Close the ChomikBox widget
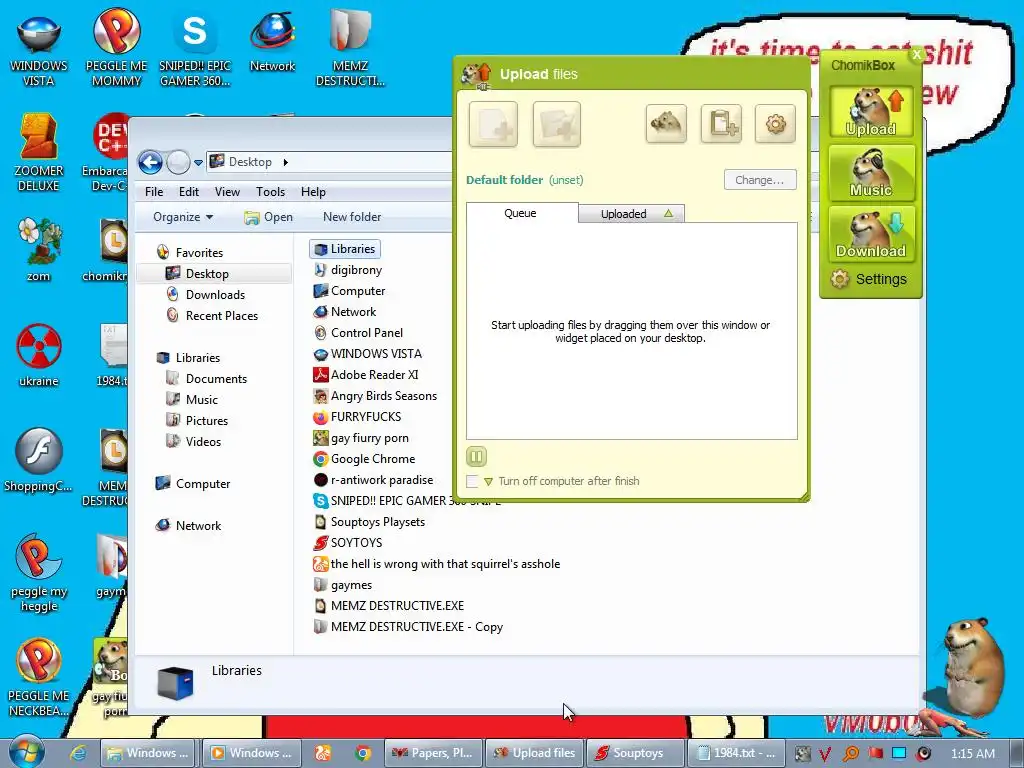 916,56
